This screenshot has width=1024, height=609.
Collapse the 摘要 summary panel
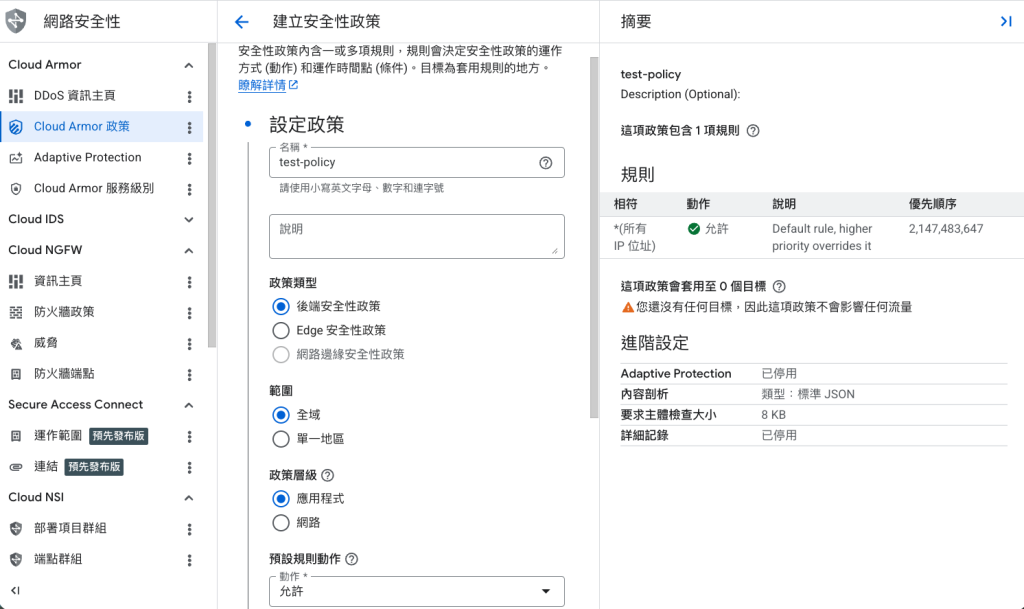1005,22
